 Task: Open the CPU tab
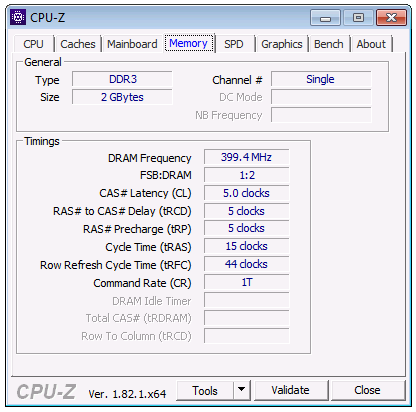point(33,44)
